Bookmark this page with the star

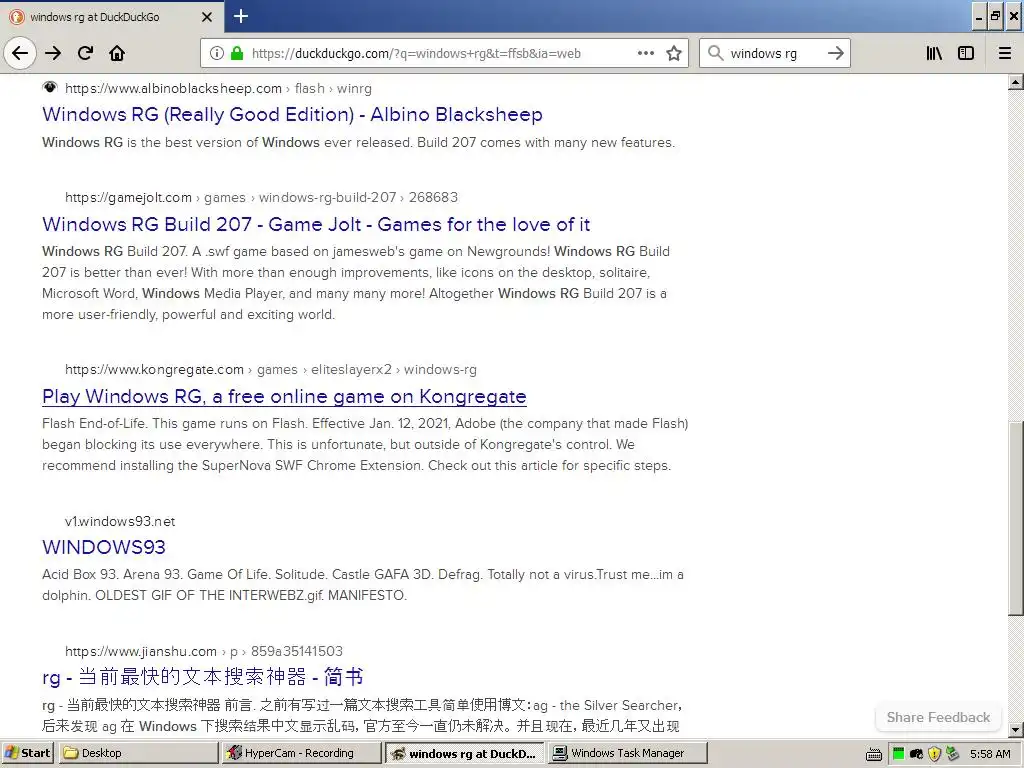[x=674, y=54]
